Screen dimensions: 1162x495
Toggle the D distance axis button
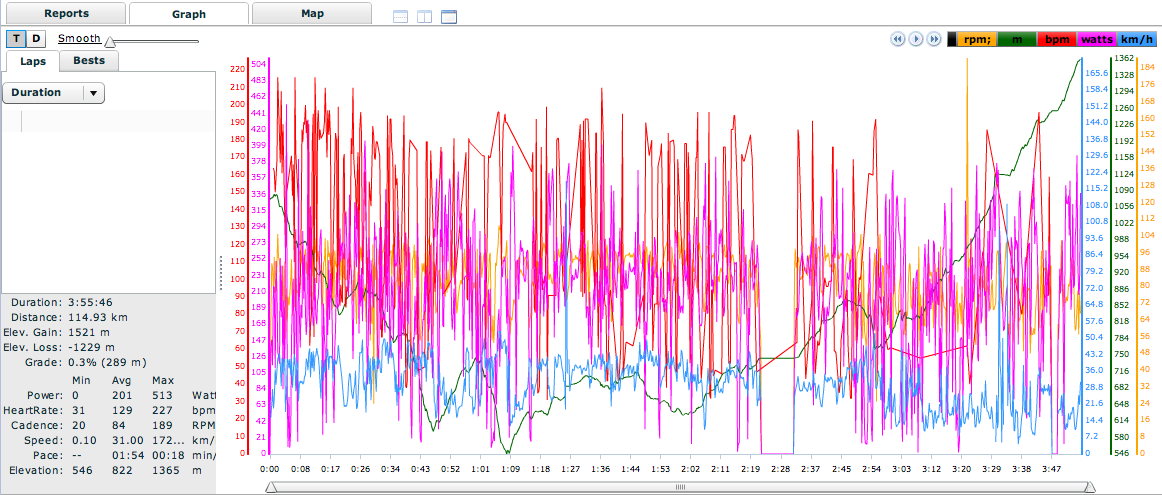pyautogui.click(x=36, y=39)
